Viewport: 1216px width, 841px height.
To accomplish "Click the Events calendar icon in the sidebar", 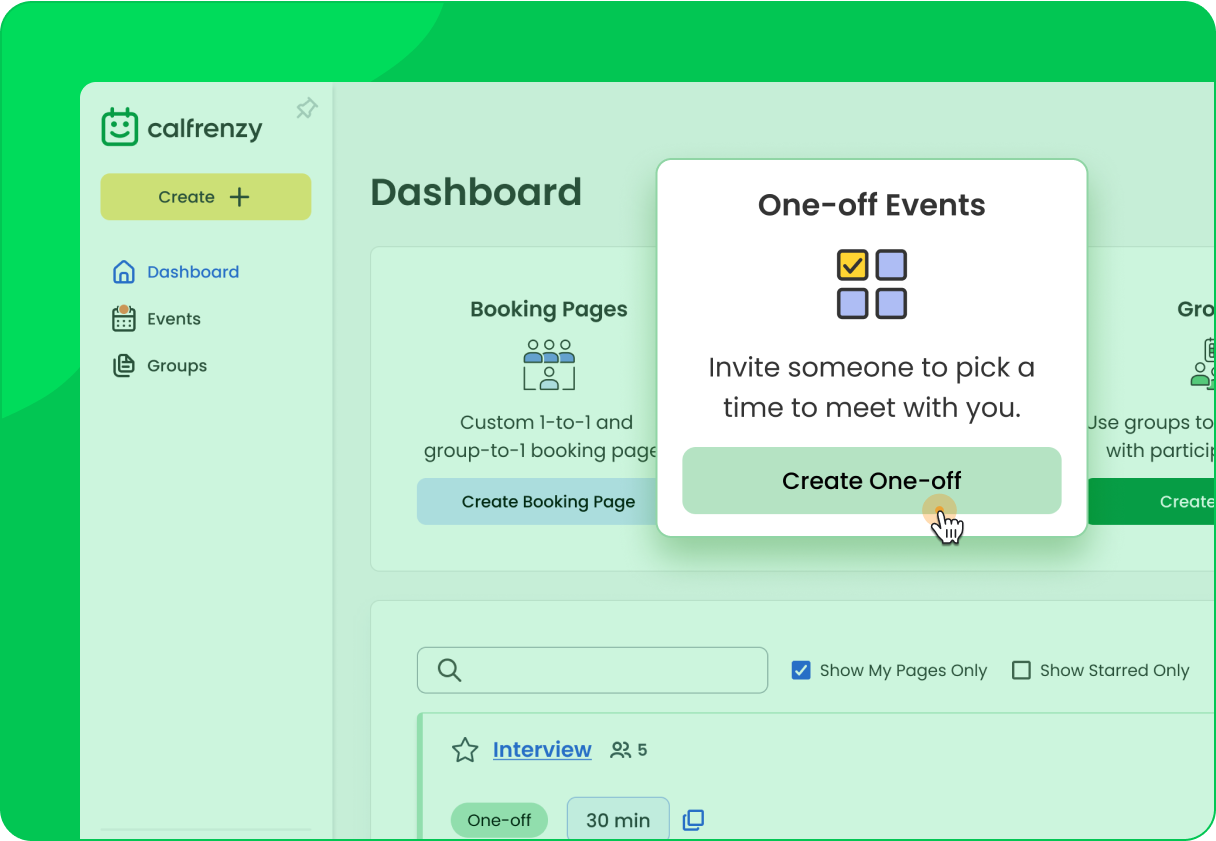I will (122, 318).
